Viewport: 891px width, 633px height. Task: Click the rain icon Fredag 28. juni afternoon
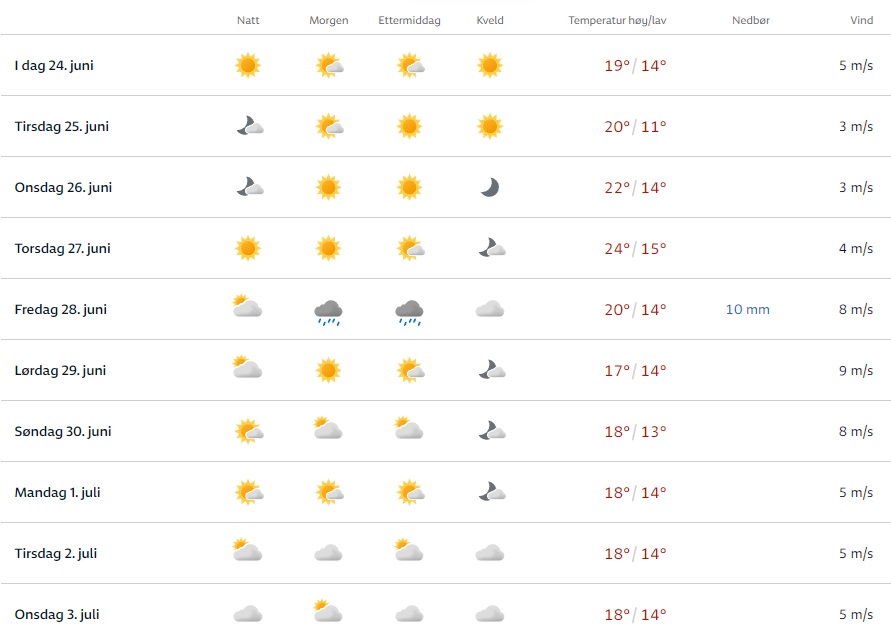pos(409,312)
